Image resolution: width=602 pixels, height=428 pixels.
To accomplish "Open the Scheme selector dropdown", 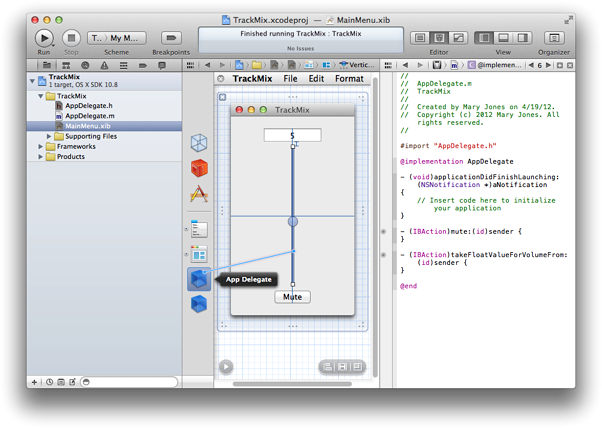I will [x=117, y=38].
